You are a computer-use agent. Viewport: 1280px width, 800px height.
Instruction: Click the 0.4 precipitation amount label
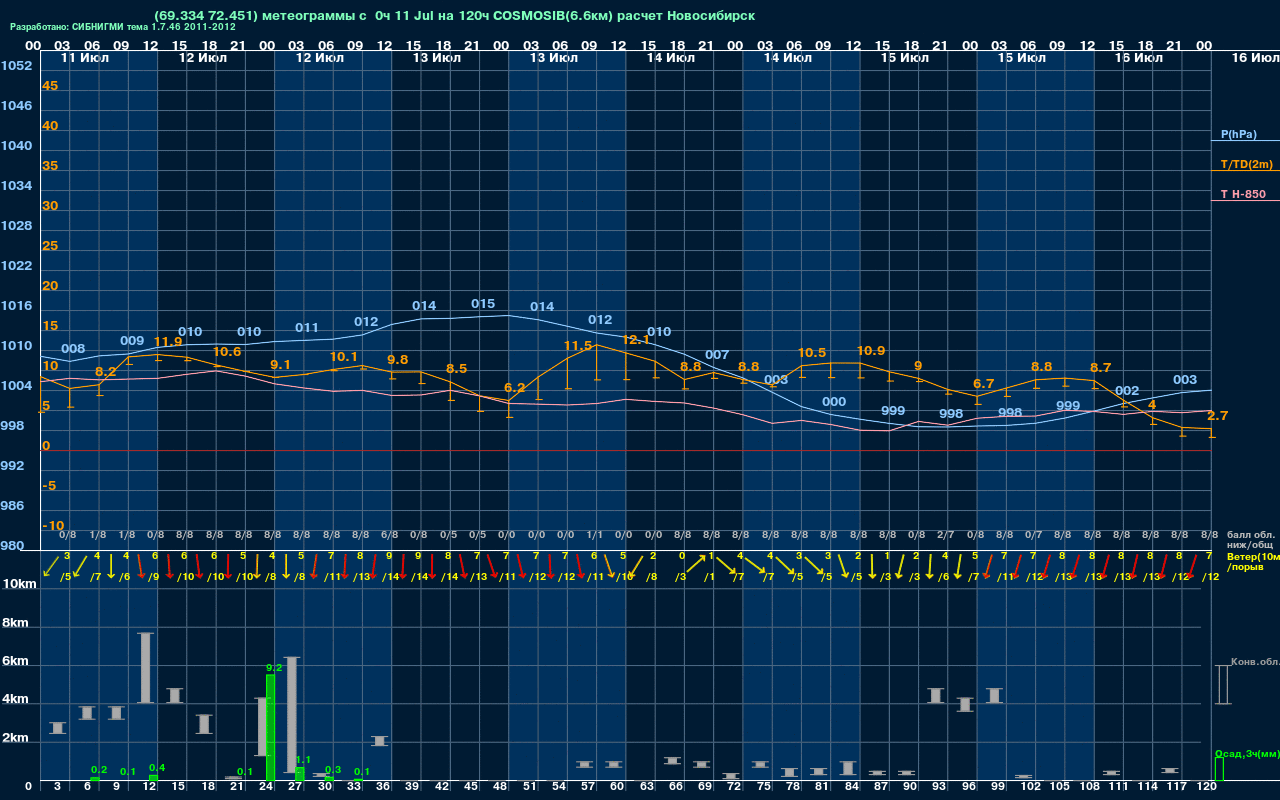(157, 768)
